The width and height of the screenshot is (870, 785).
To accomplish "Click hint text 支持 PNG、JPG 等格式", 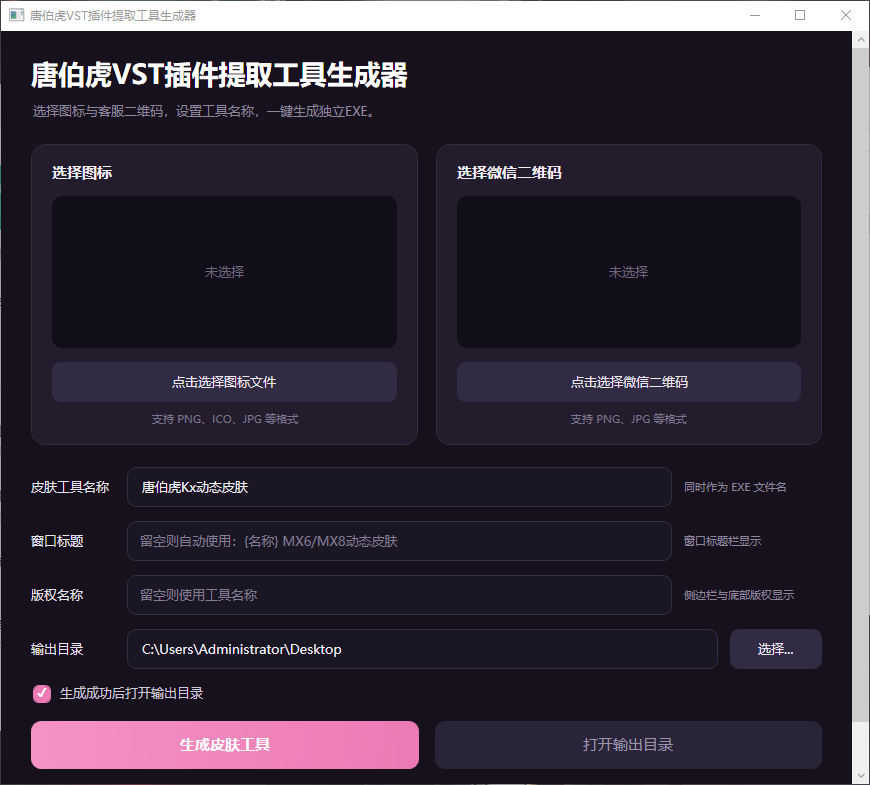I will [629, 419].
